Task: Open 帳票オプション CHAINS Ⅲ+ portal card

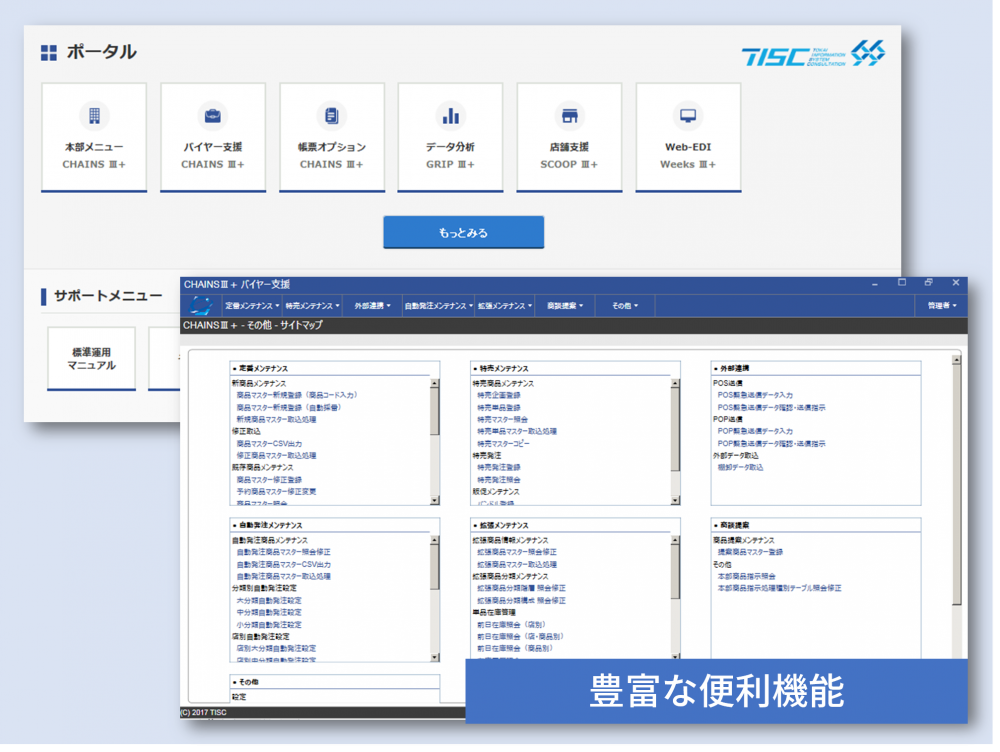Action: coord(332,137)
